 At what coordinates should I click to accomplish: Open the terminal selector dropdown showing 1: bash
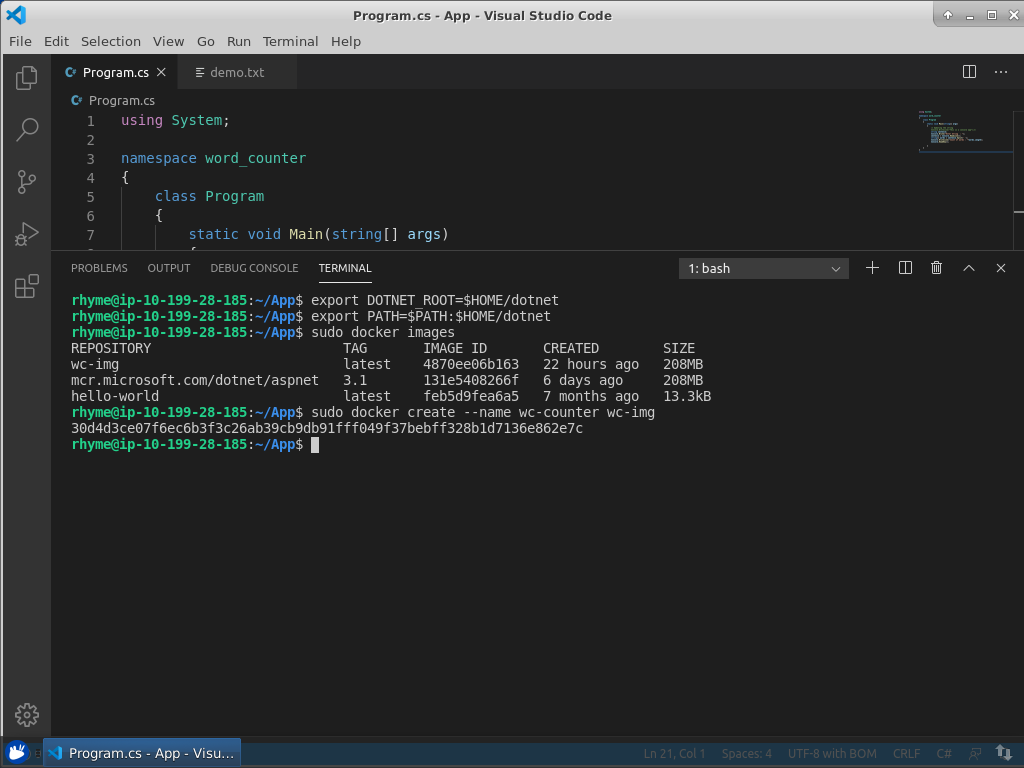pos(762,268)
